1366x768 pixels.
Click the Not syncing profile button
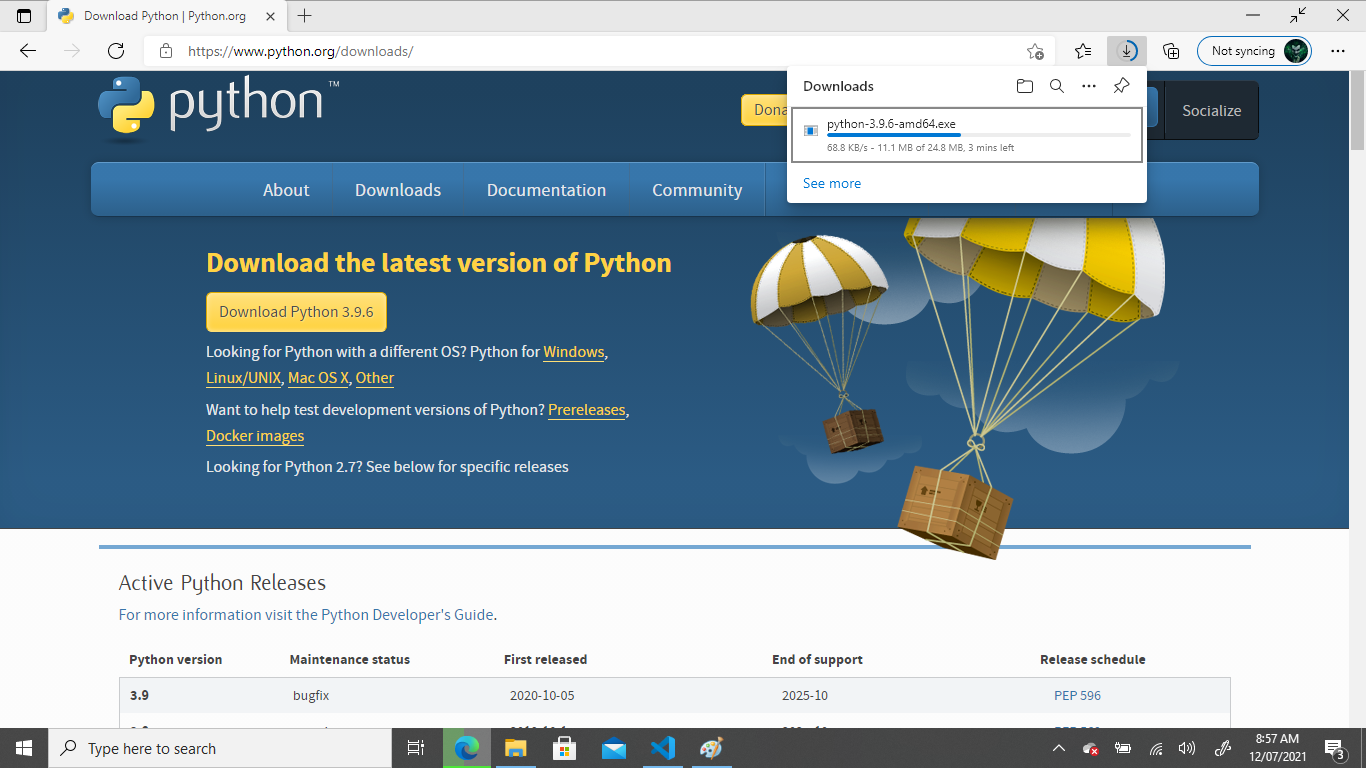coord(1254,51)
